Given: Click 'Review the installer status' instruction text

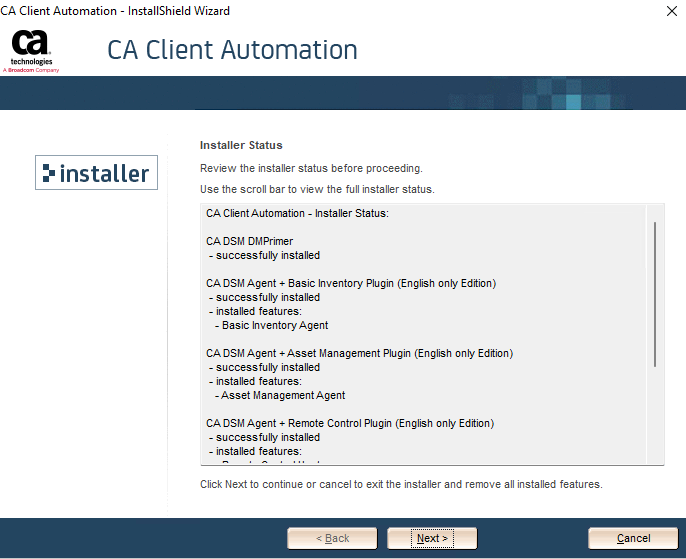Looking at the screenshot, I should [311, 168].
